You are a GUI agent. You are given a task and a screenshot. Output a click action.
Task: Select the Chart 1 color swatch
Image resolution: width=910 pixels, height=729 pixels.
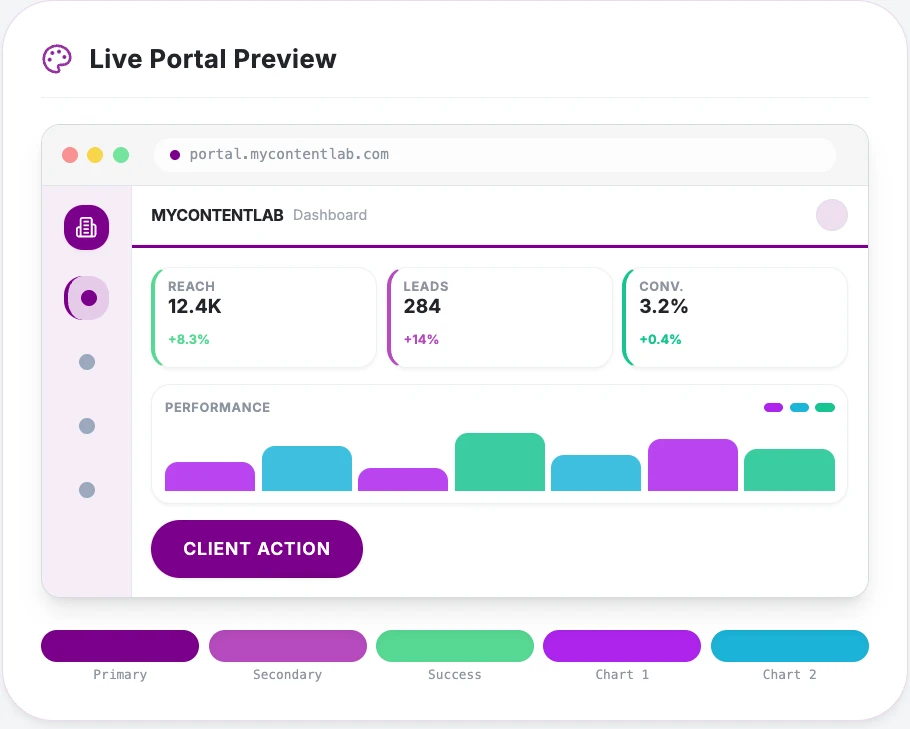(x=622, y=646)
